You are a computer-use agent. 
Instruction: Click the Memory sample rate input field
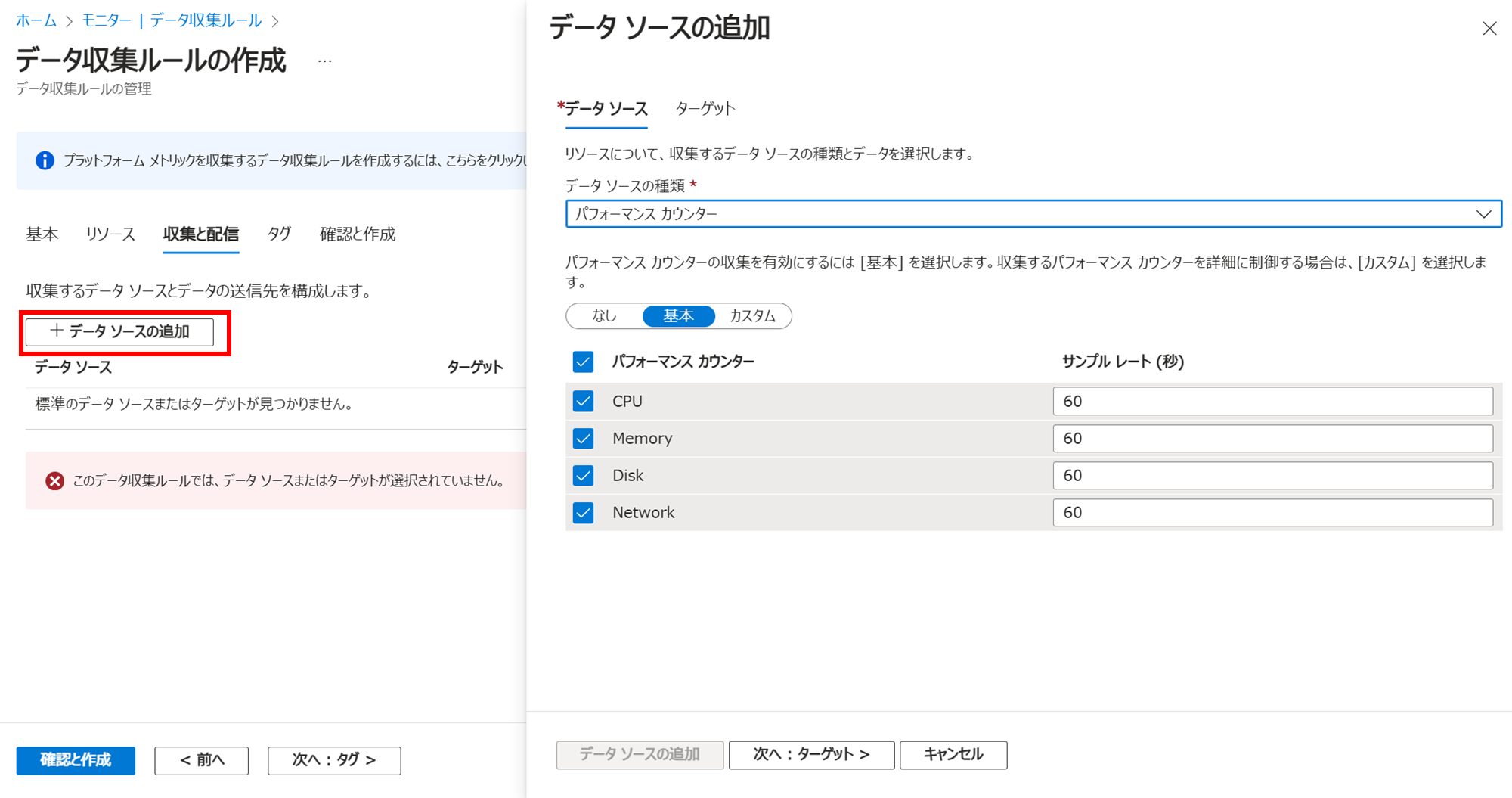(1273, 438)
